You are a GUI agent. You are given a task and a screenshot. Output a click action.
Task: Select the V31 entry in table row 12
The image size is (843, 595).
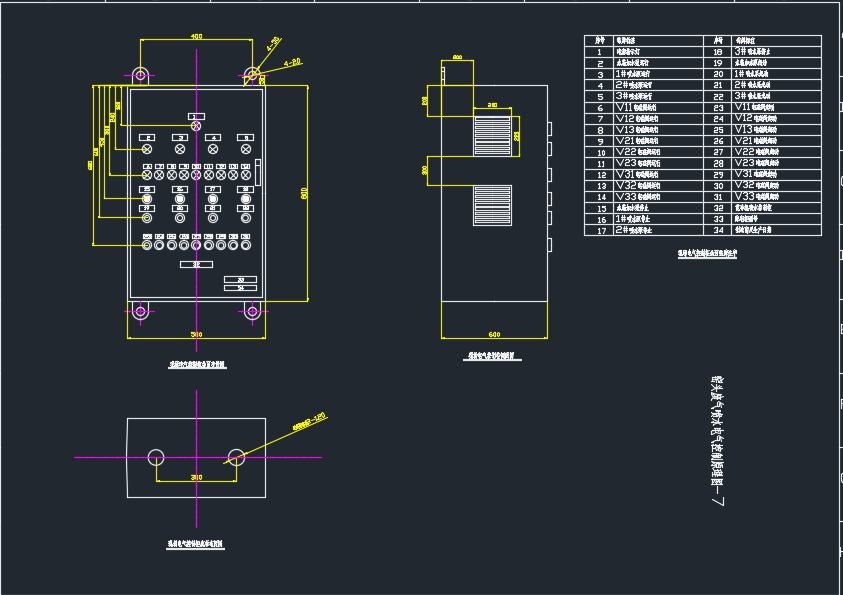(x=637, y=174)
